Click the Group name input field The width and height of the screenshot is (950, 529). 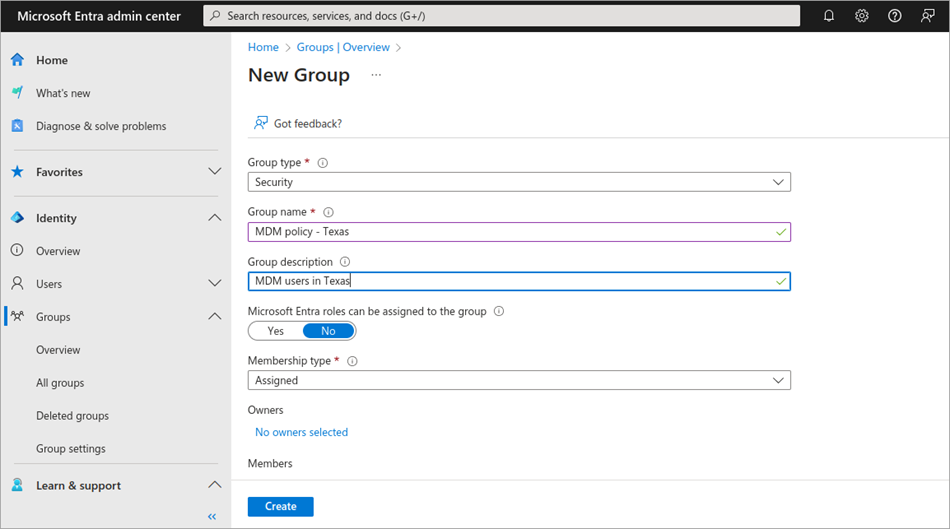[x=519, y=231]
